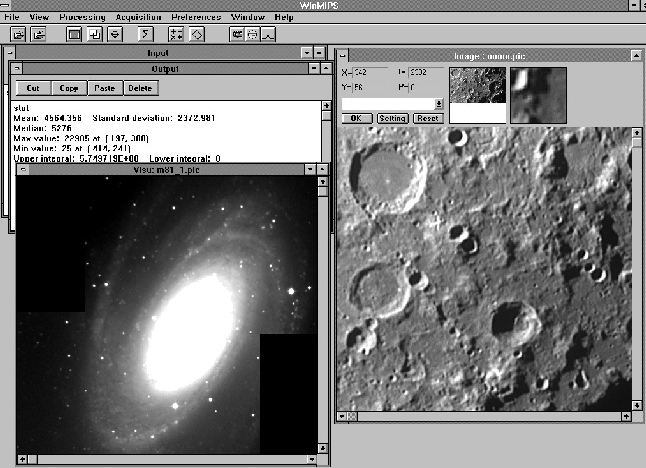Image resolution: width=646 pixels, height=468 pixels.
Task: Open the Visu m81 window control menu
Action: point(23,170)
